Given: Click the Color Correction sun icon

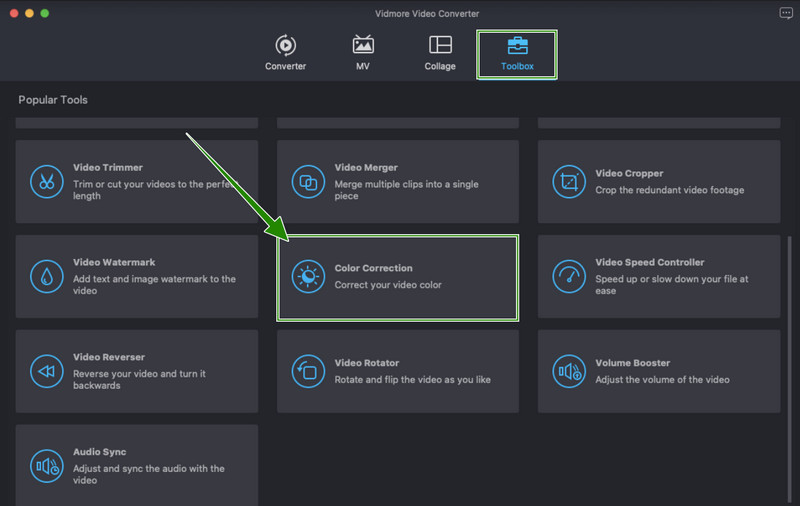Looking at the screenshot, I should 308,276.
